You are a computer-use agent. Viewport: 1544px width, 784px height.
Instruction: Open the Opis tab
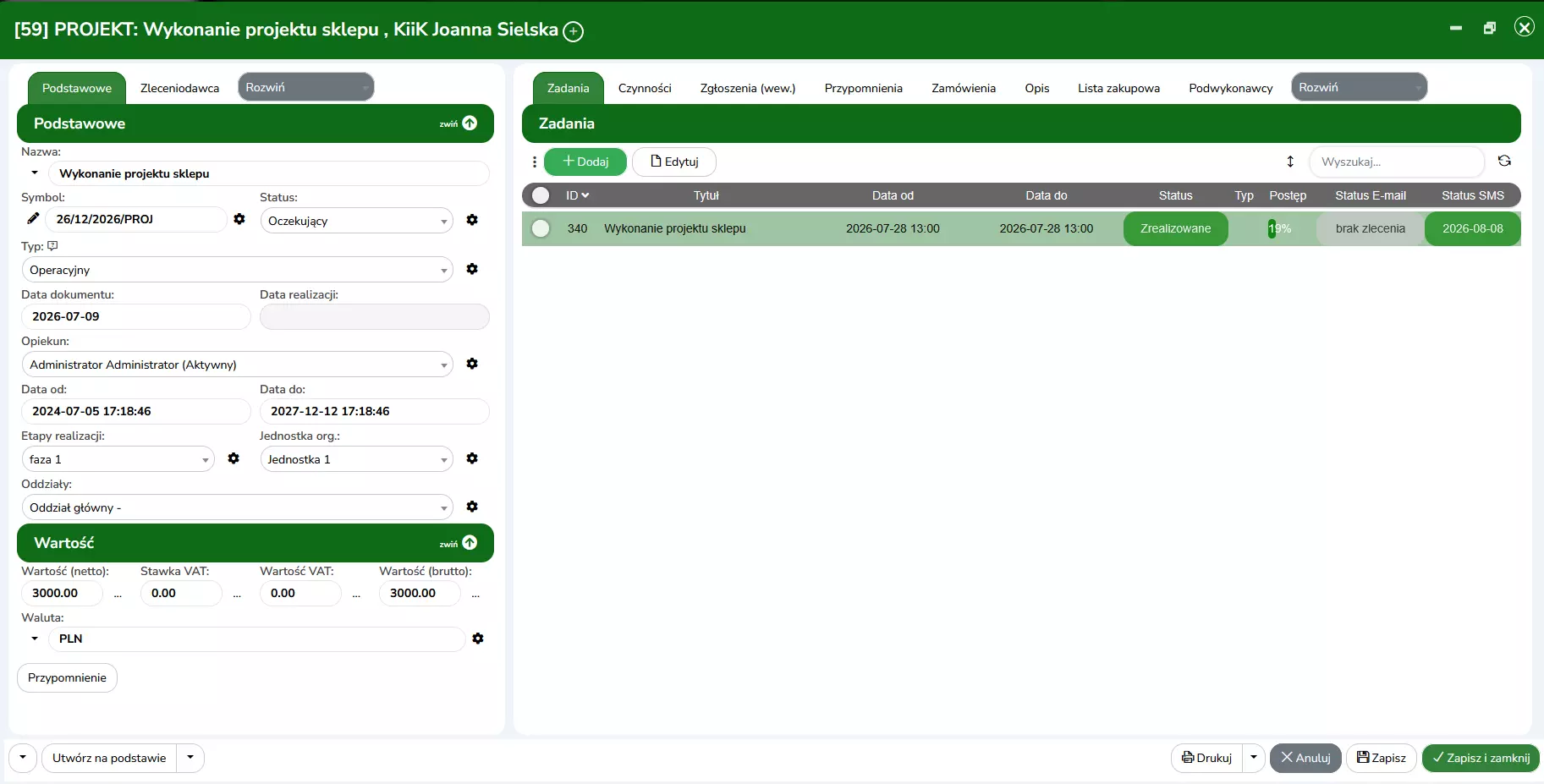tap(1037, 88)
